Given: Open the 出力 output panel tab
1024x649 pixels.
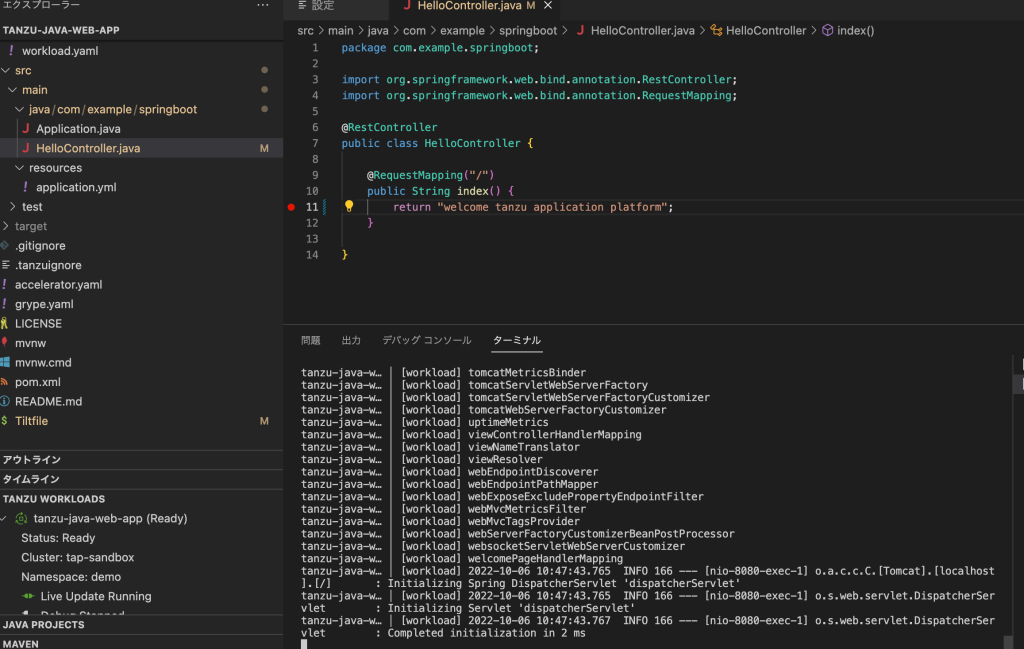Looking at the screenshot, I should [351, 341].
